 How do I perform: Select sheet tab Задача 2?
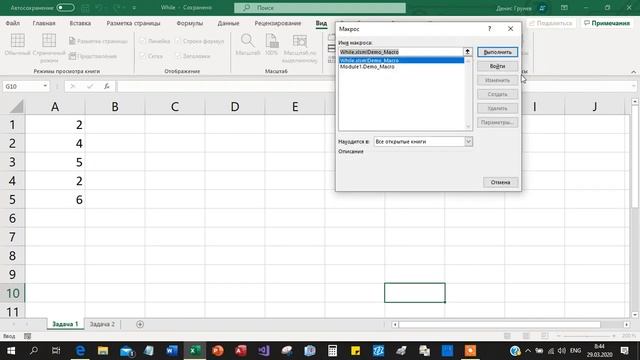pos(102,324)
